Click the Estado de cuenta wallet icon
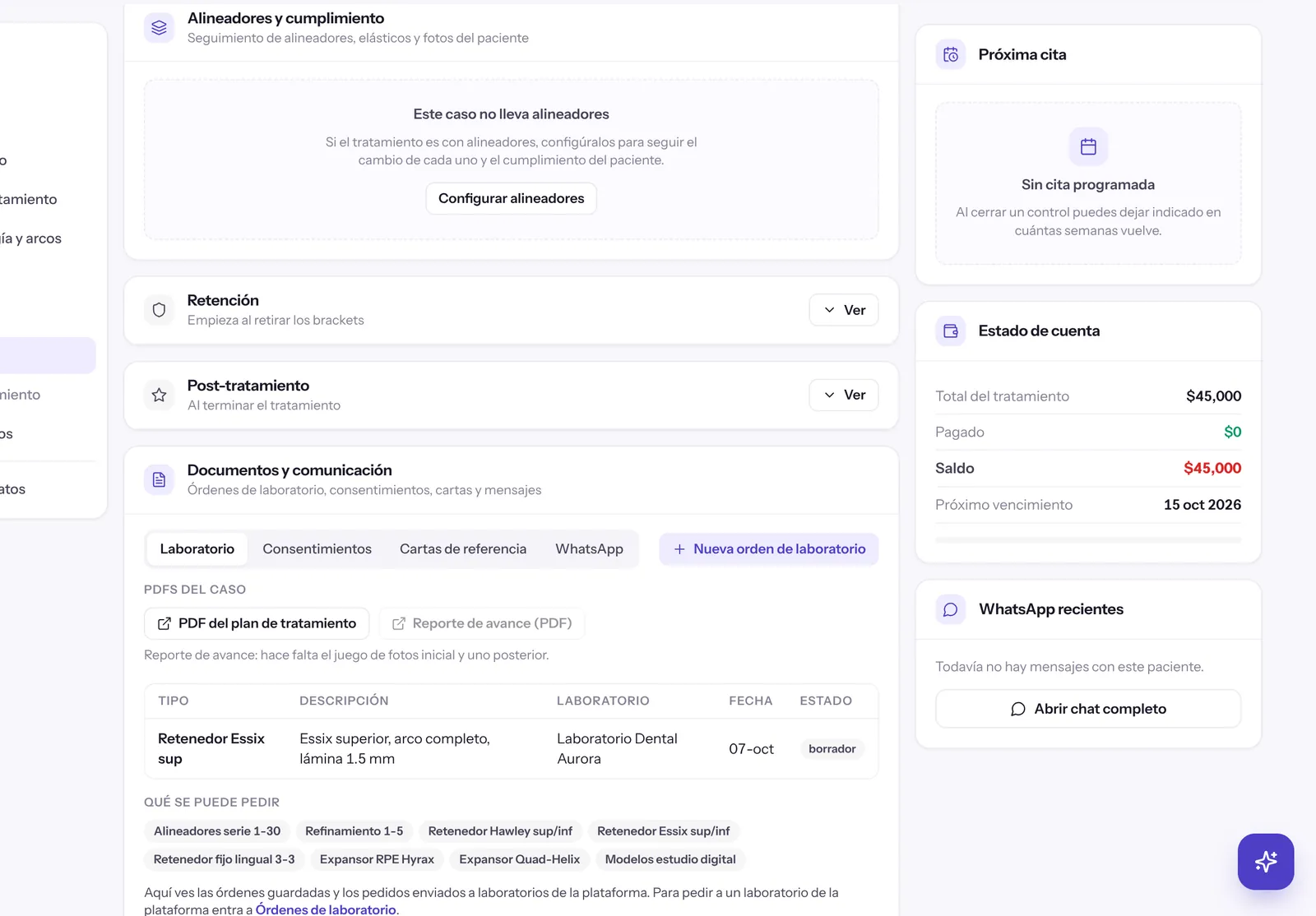The width and height of the screenshot is (1316, 916). tap(951, 331)
